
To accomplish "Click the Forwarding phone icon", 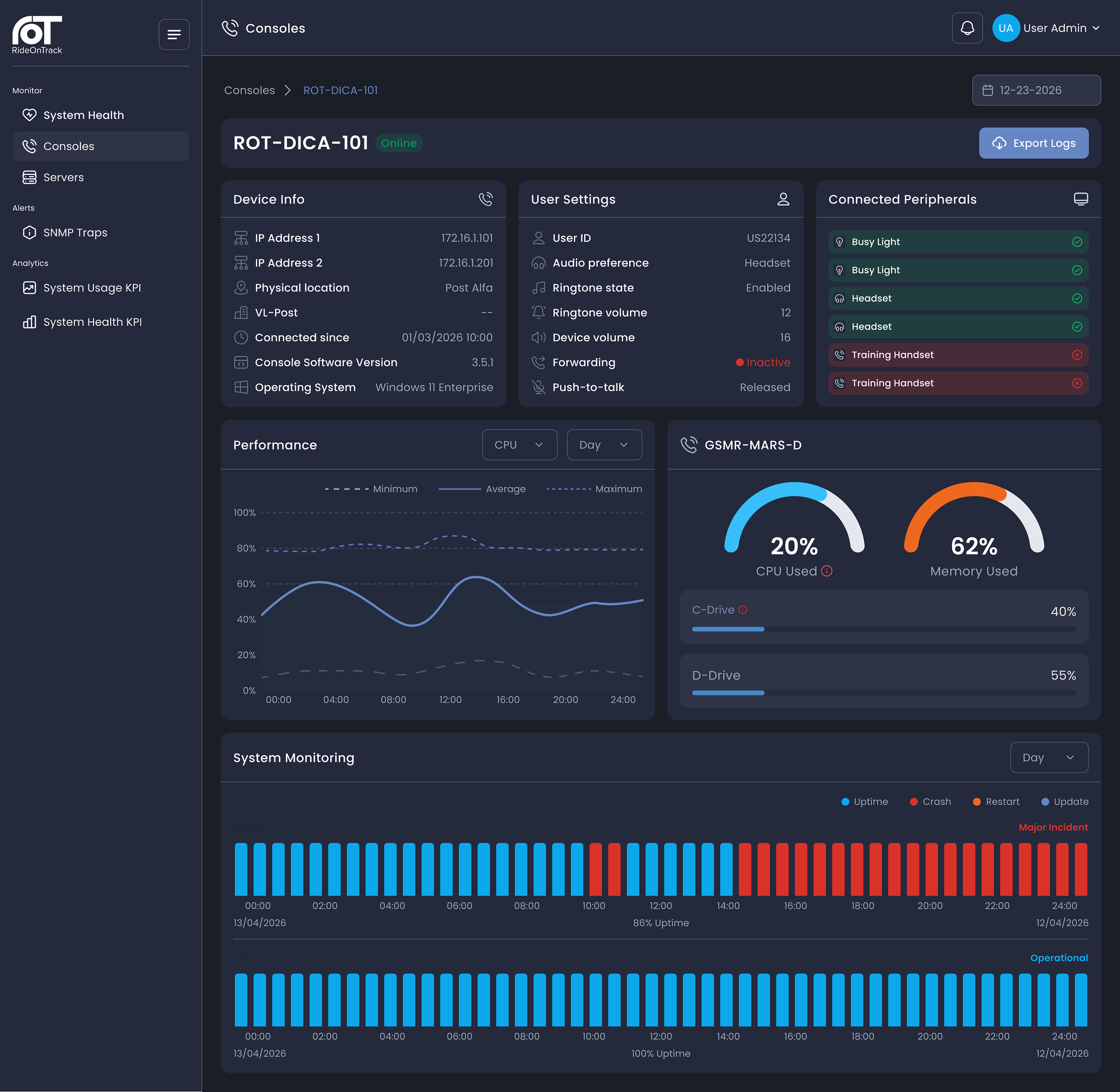I will tap(538, 362).
